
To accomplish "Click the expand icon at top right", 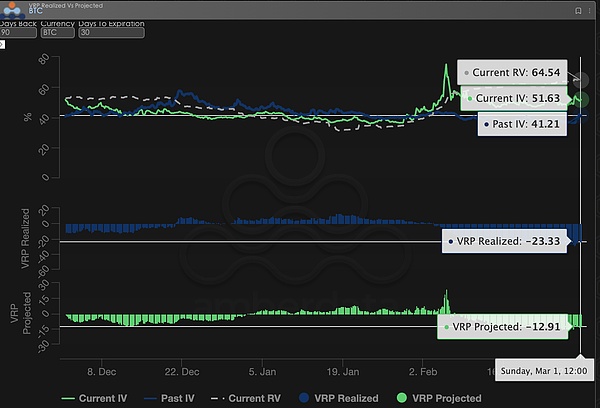I will pos(589,10).
